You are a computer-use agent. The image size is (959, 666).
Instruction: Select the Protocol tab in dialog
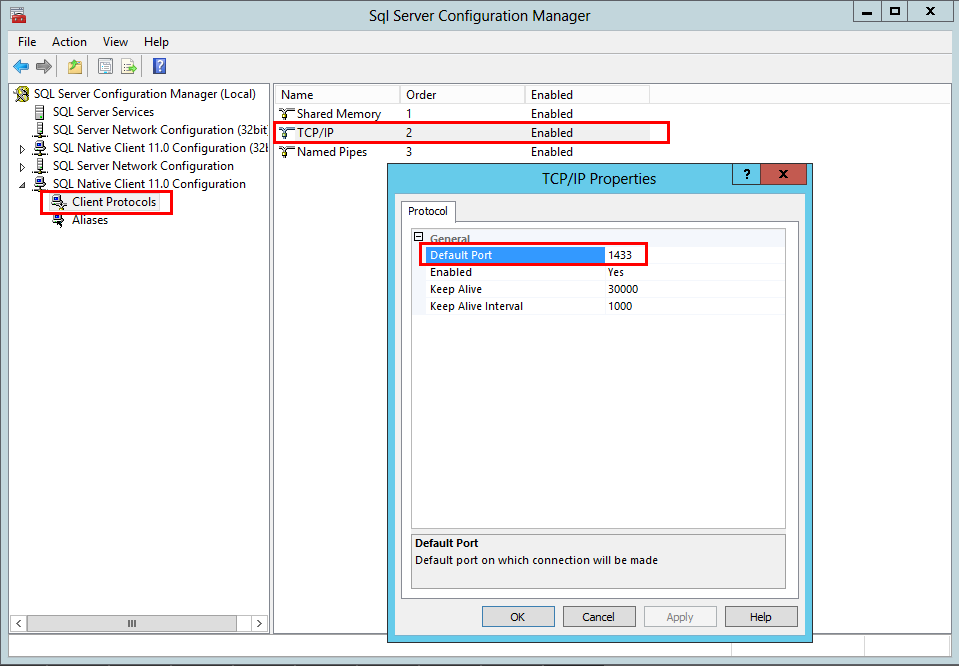click(x=428, y=212)
